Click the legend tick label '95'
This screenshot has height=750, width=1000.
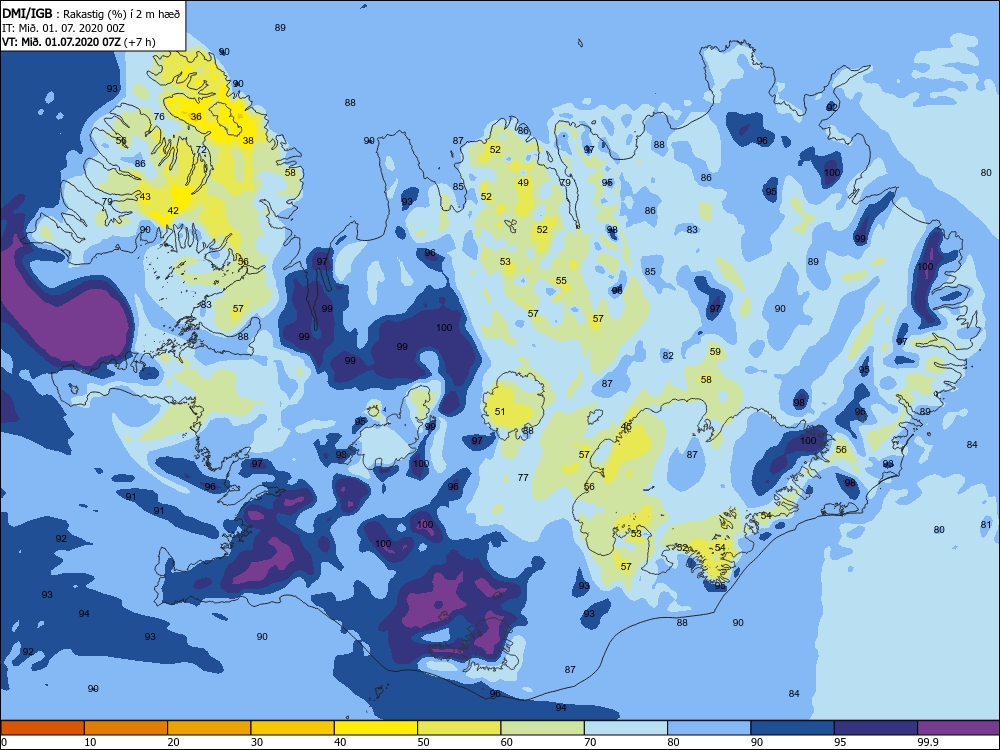[x=840, y=742]
